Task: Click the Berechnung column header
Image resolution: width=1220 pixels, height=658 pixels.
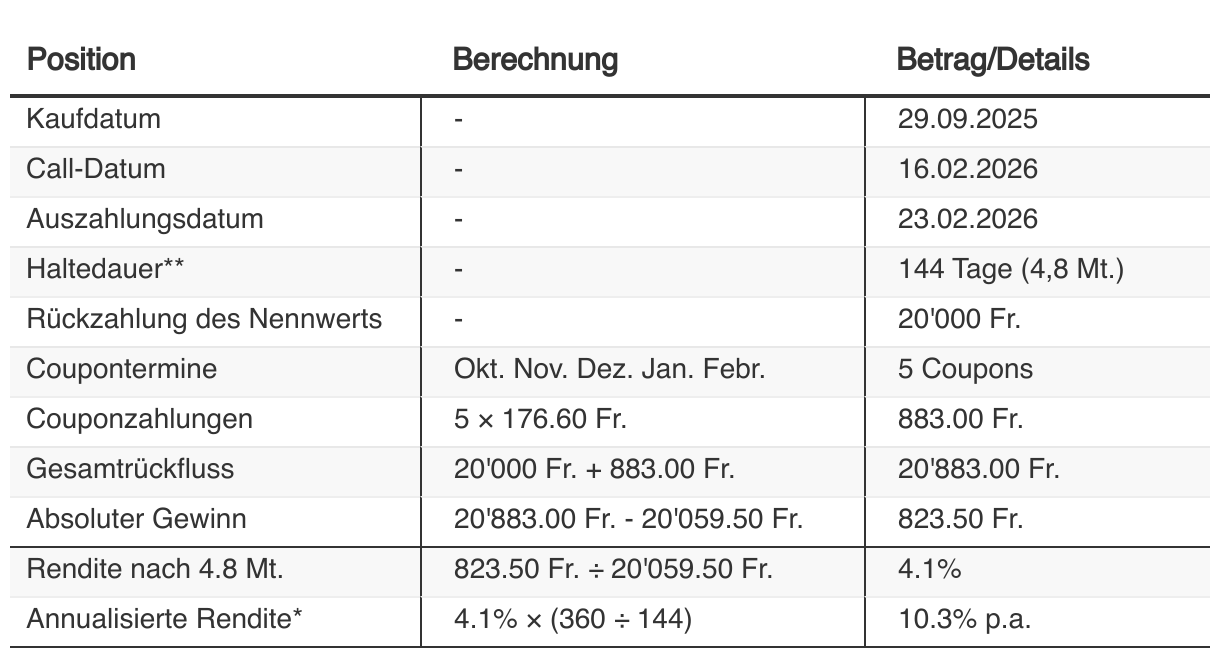Action: [x=535, y=60]
